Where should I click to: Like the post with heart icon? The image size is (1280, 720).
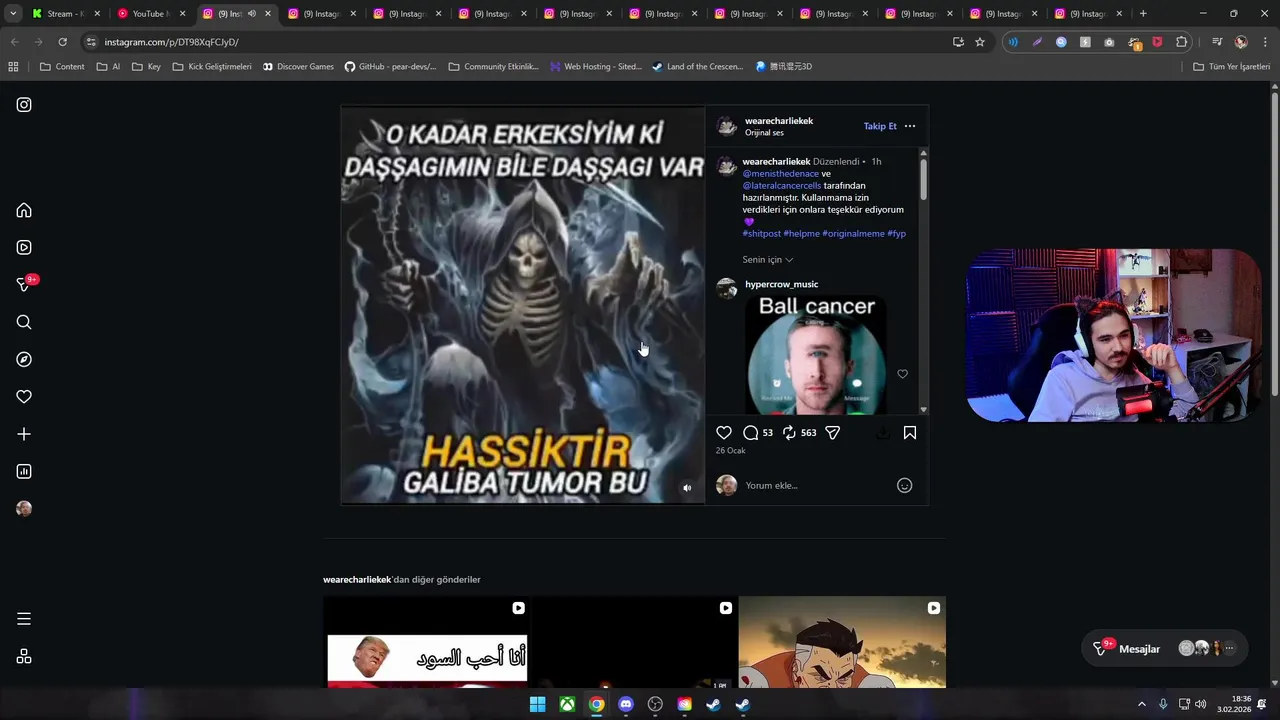point(724,432)
